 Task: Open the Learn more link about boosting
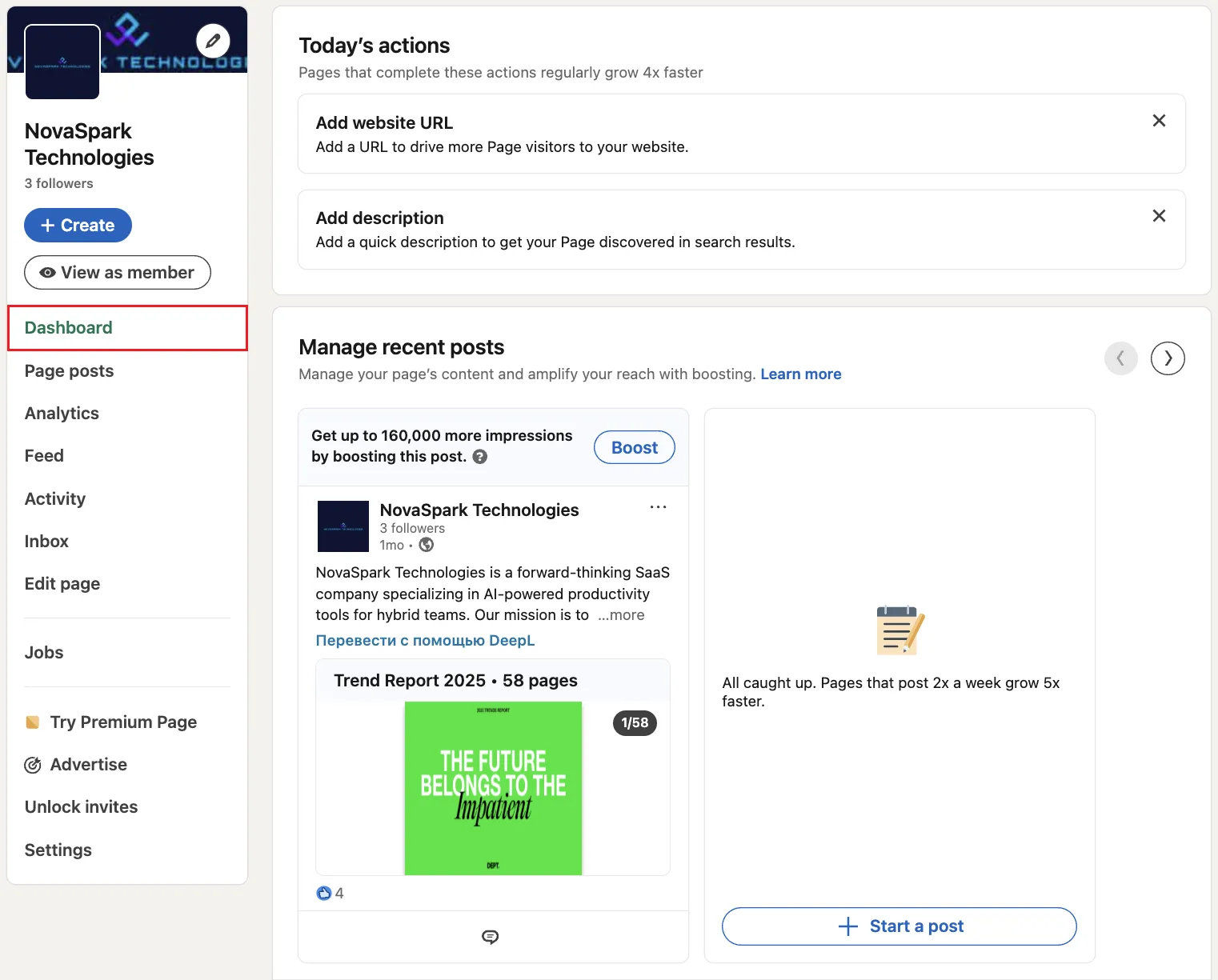pyautogui.click(x=800, y=374)
